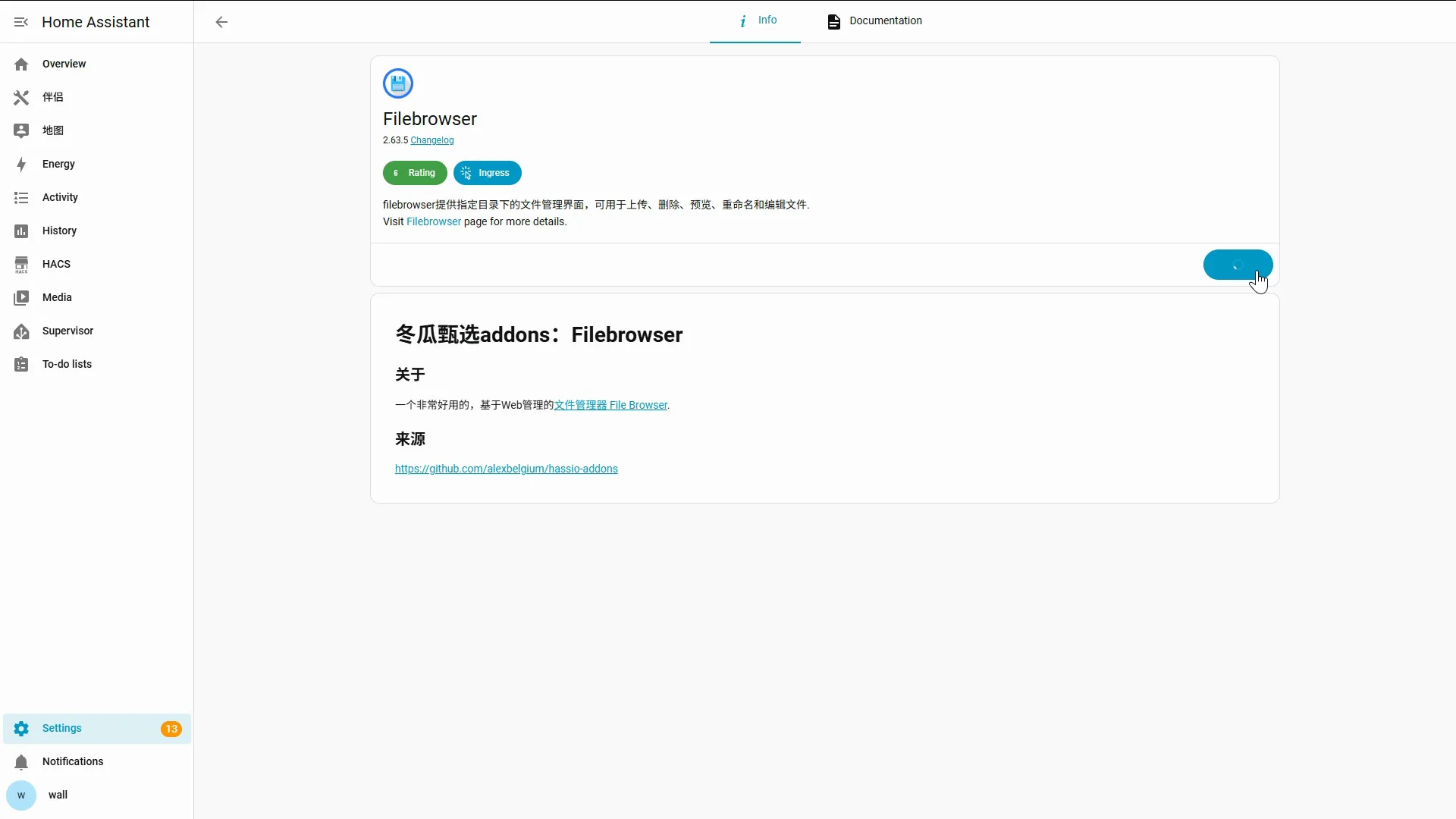Open the Filebrowser details page link
The width and height of the screenshot is (1456, 819).
point(434,221)
